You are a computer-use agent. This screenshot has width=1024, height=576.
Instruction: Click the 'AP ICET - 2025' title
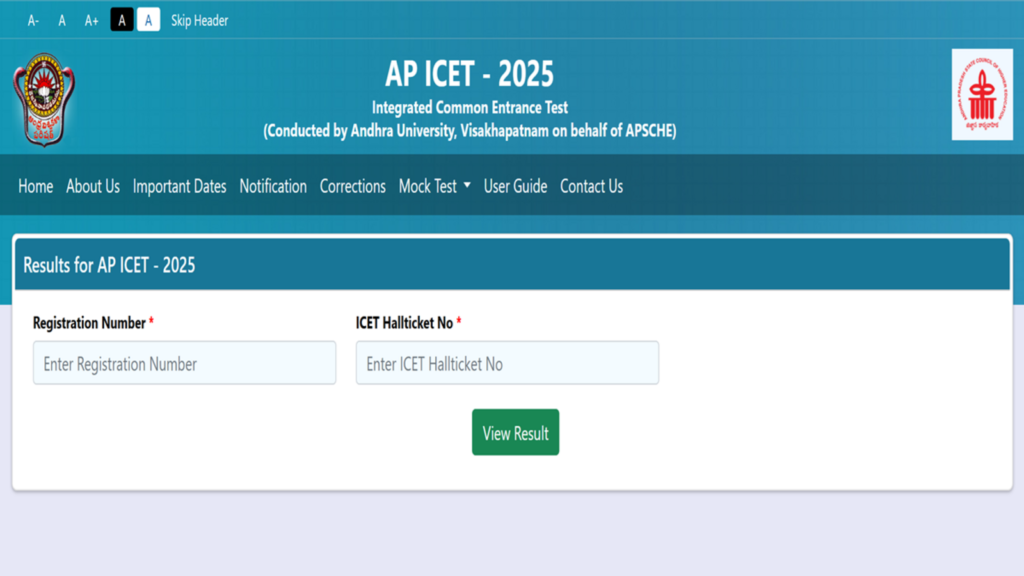click(x=470, y=74)
